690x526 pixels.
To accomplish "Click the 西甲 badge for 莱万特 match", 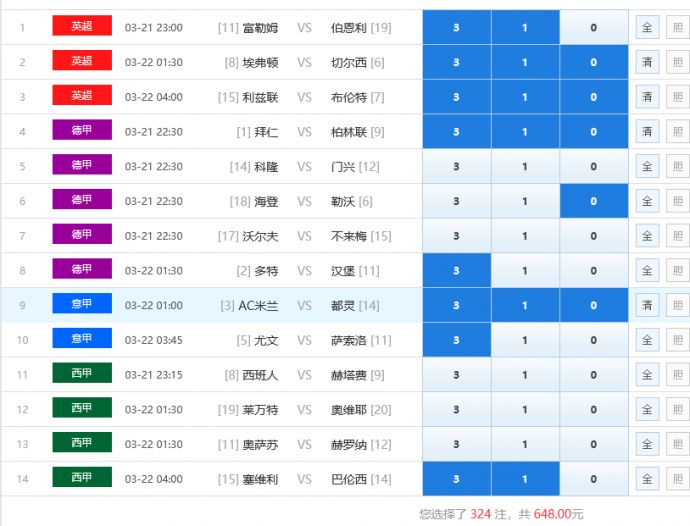I will click(82, 408).
